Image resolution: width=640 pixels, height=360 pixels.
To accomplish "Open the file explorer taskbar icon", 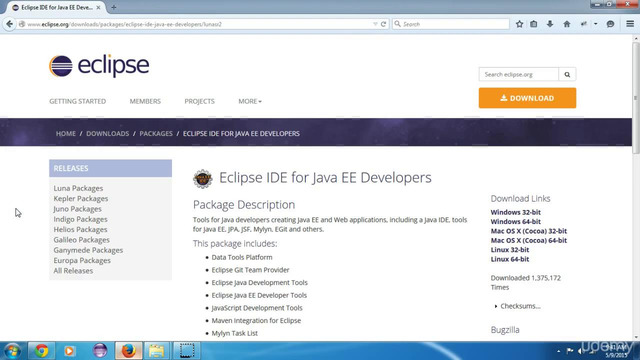I will coord(156,351).
